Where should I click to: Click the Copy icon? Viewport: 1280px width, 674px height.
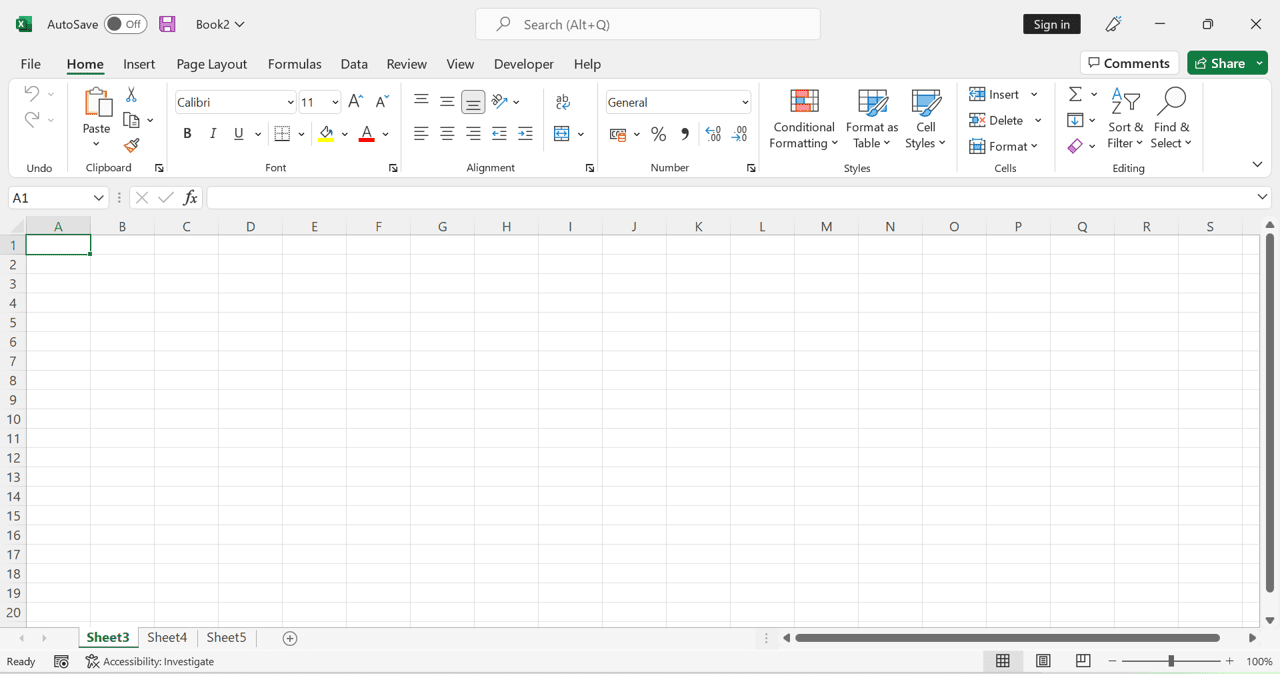(x=131, y=120)
